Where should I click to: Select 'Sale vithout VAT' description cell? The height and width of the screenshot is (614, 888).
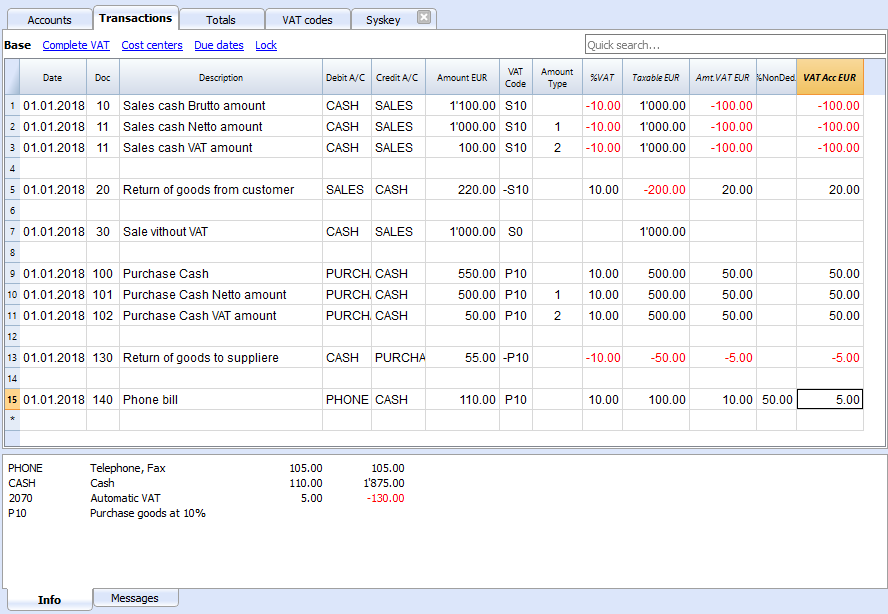(x=221, y=232)
